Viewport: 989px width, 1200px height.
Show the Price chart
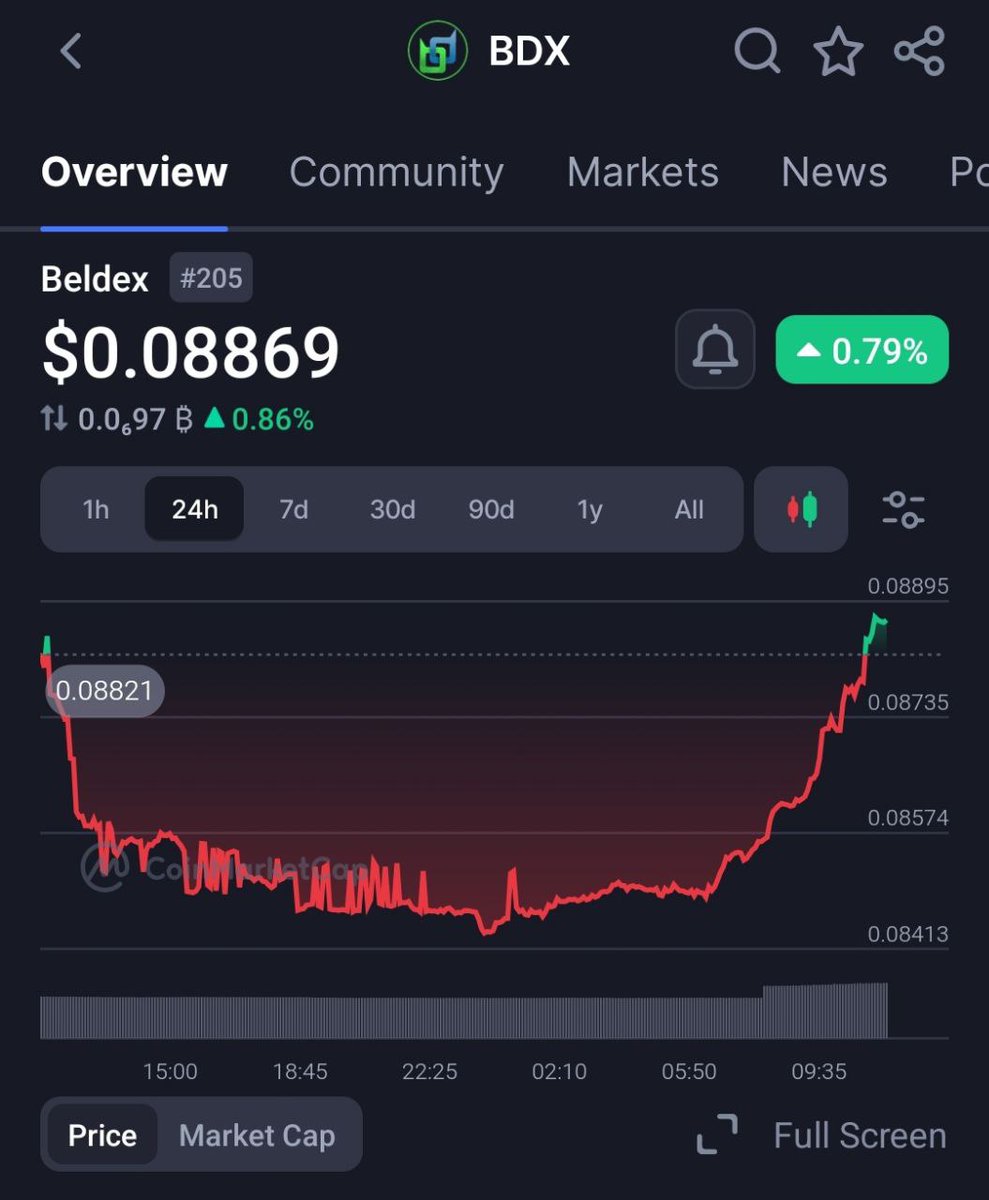102,1135
